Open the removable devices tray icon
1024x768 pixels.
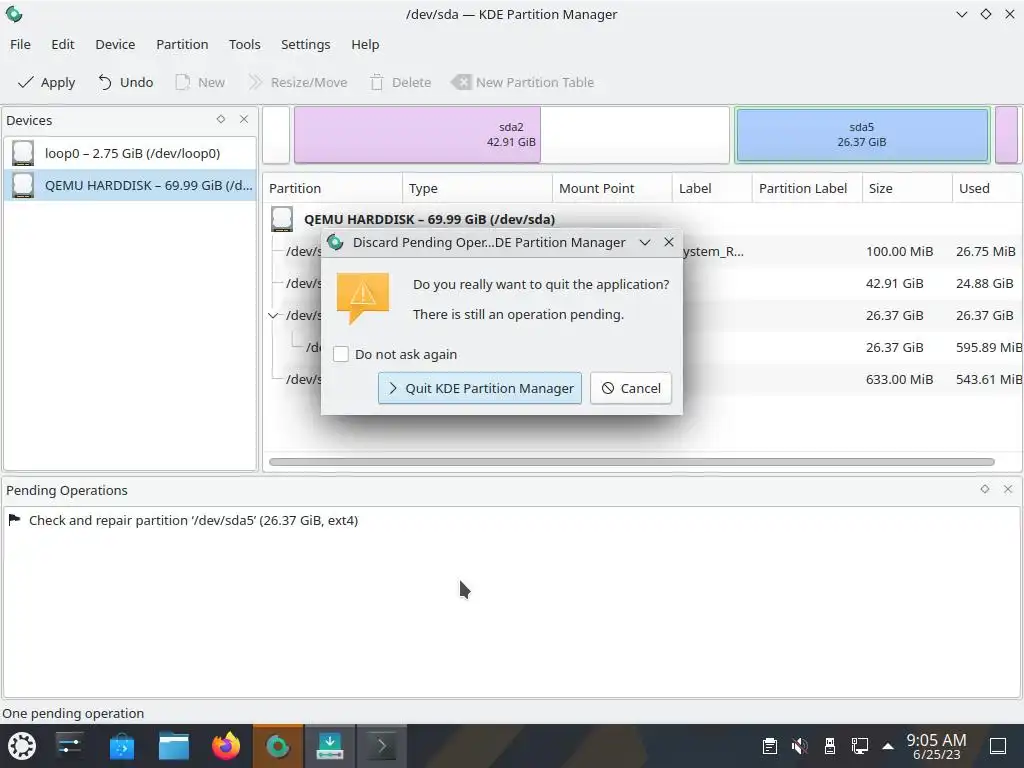(x=829, y=746)
